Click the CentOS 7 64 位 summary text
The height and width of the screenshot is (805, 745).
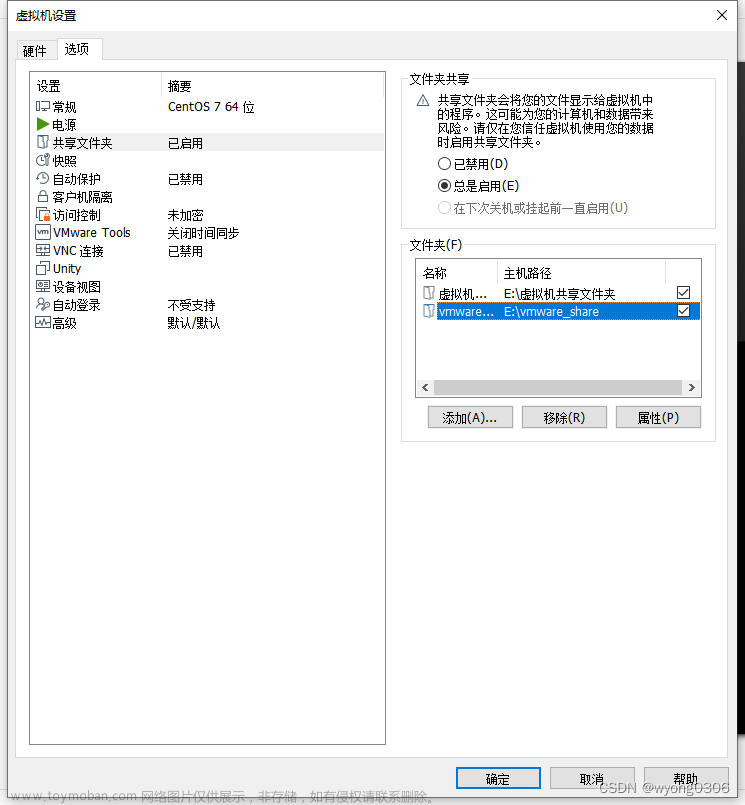[211, 106]
